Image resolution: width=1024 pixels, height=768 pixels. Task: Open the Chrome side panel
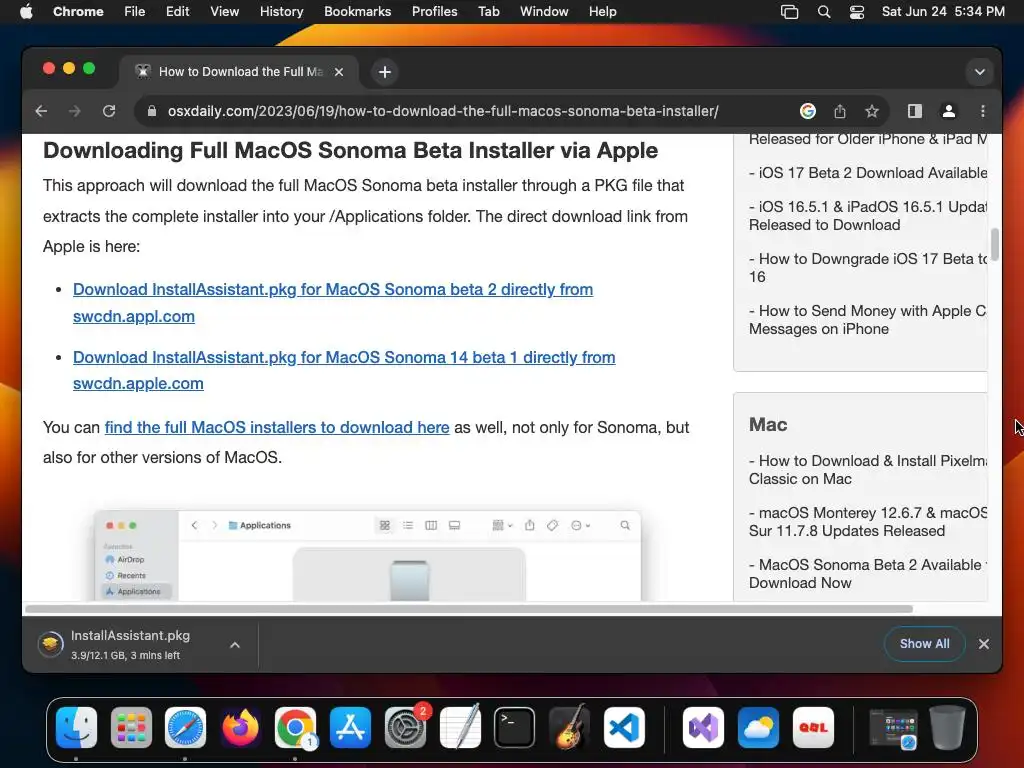915,111
